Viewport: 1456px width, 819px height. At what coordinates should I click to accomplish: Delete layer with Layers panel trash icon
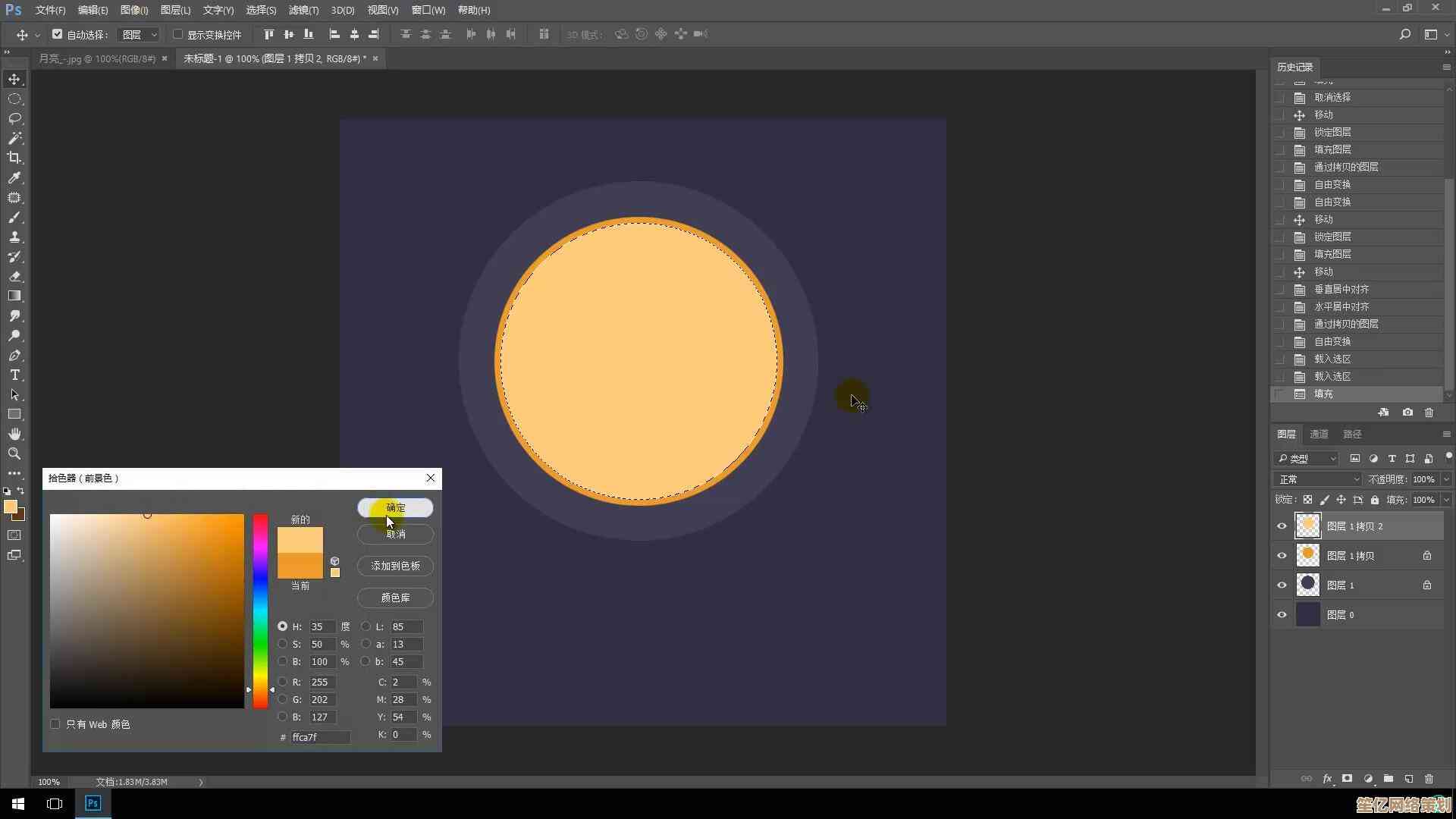[x=1429, y=779]
